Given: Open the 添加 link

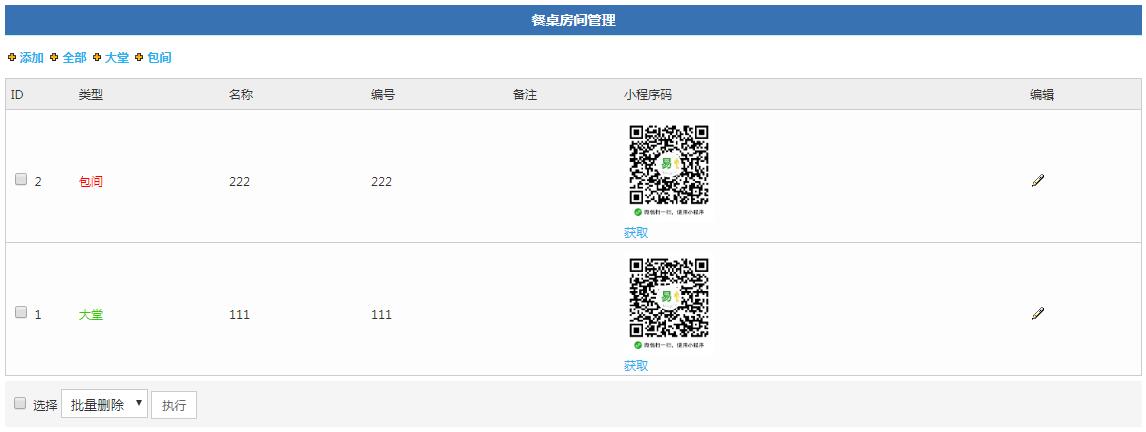Looking at the screenshot, I should pyautogui.click(x=31, y=57).
